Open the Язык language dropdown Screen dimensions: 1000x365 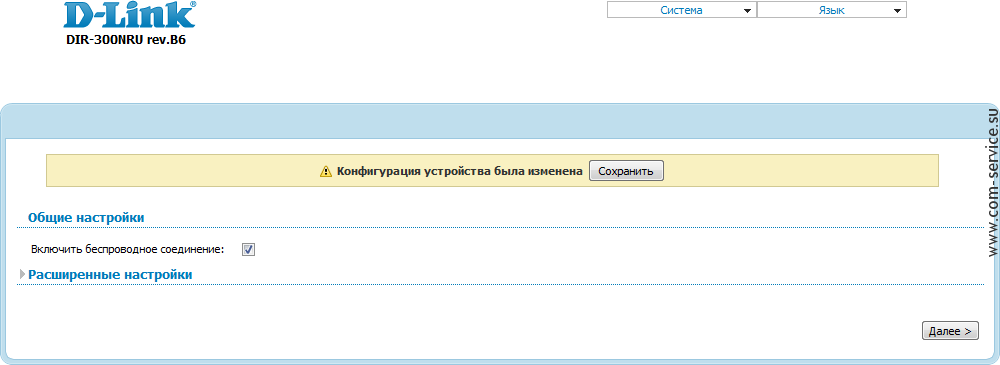pyautogui.click(x=832, y=10)
